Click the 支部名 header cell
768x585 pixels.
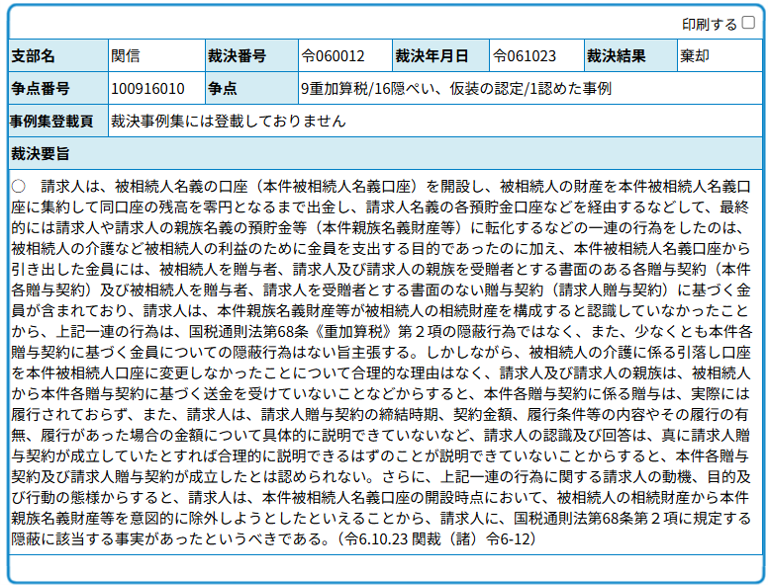click(58, 56)
